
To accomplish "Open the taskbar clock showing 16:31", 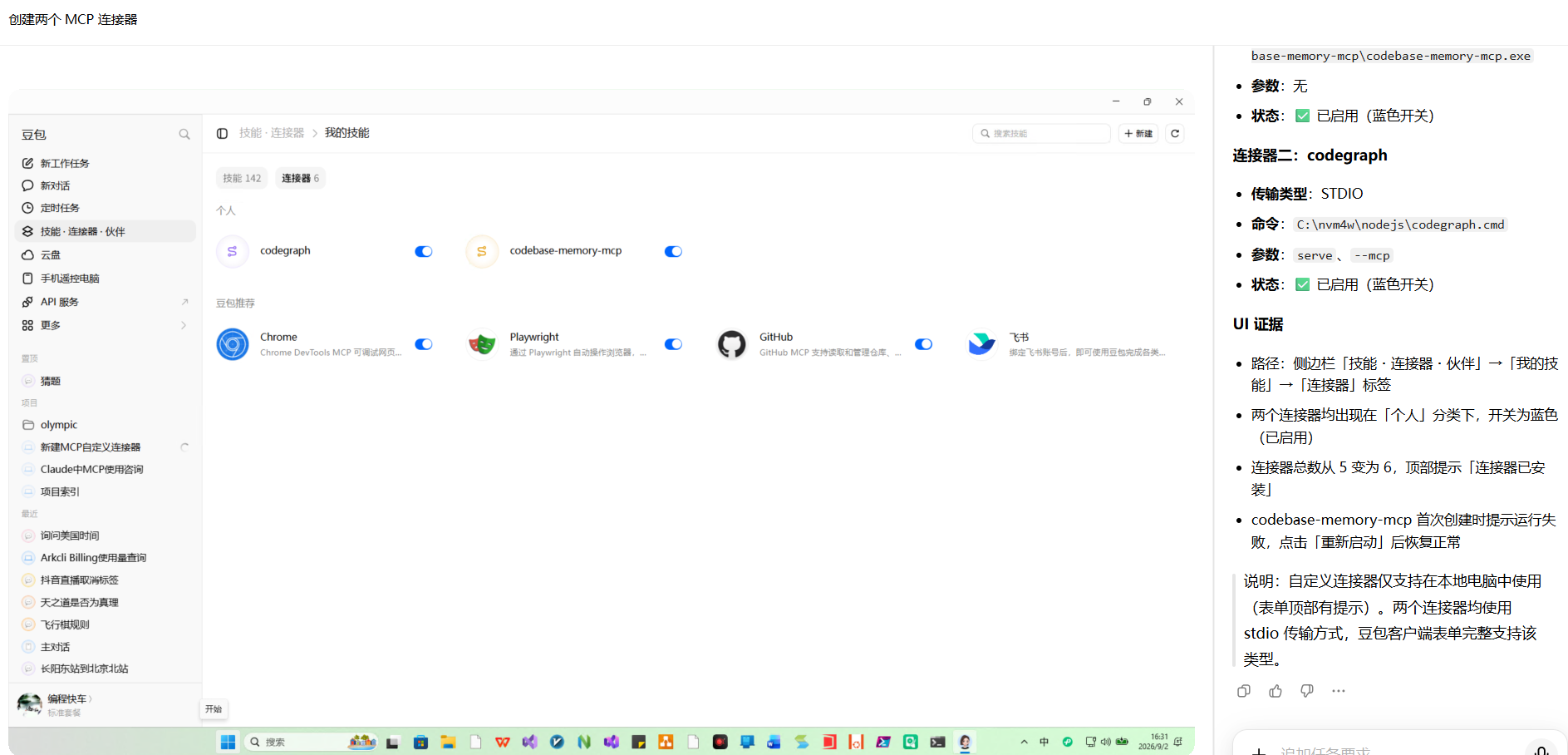I will [1153, 742].
